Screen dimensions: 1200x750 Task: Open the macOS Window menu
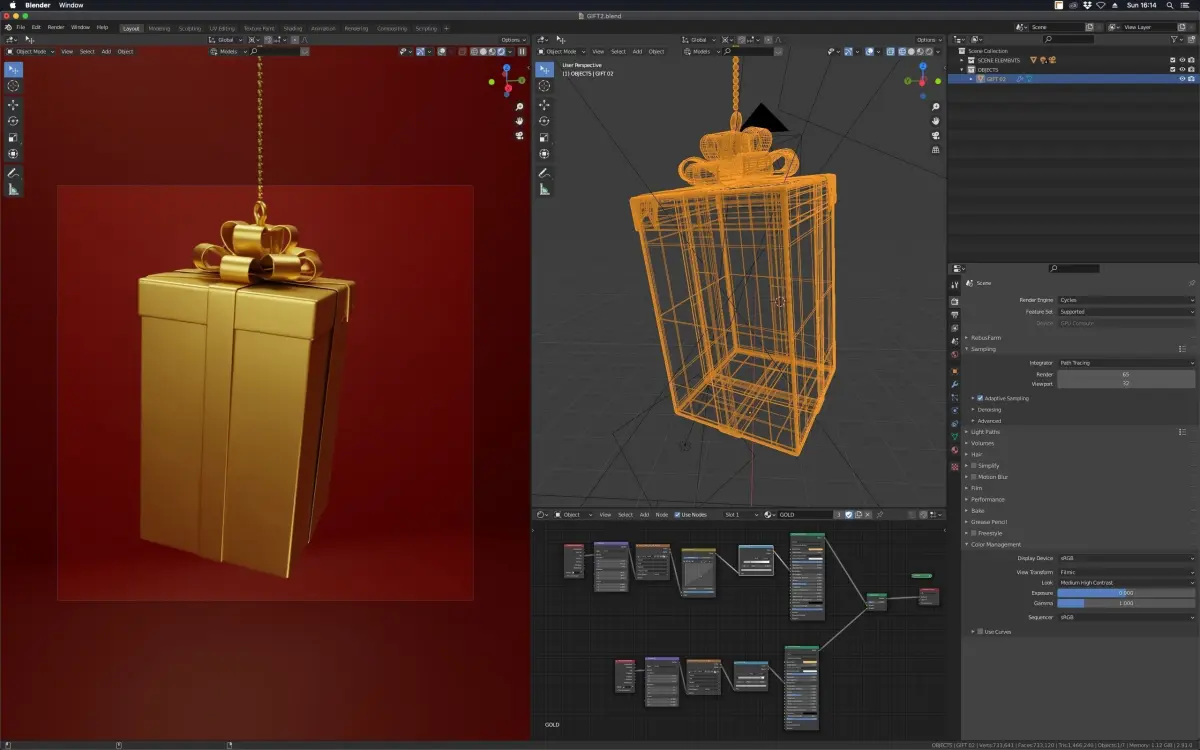click(x=71, y=5)
